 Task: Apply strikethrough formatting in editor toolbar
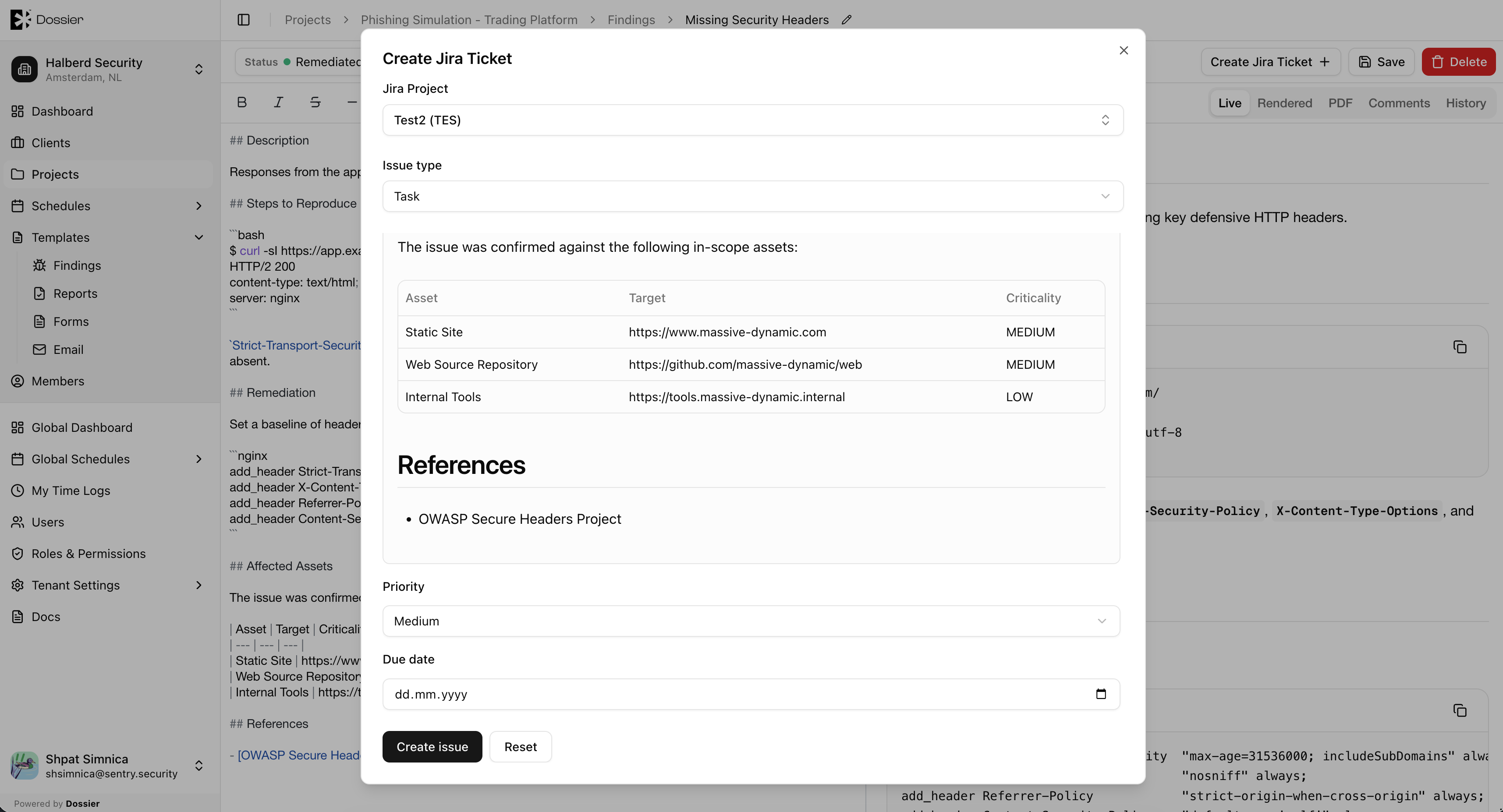click(315, 102)
